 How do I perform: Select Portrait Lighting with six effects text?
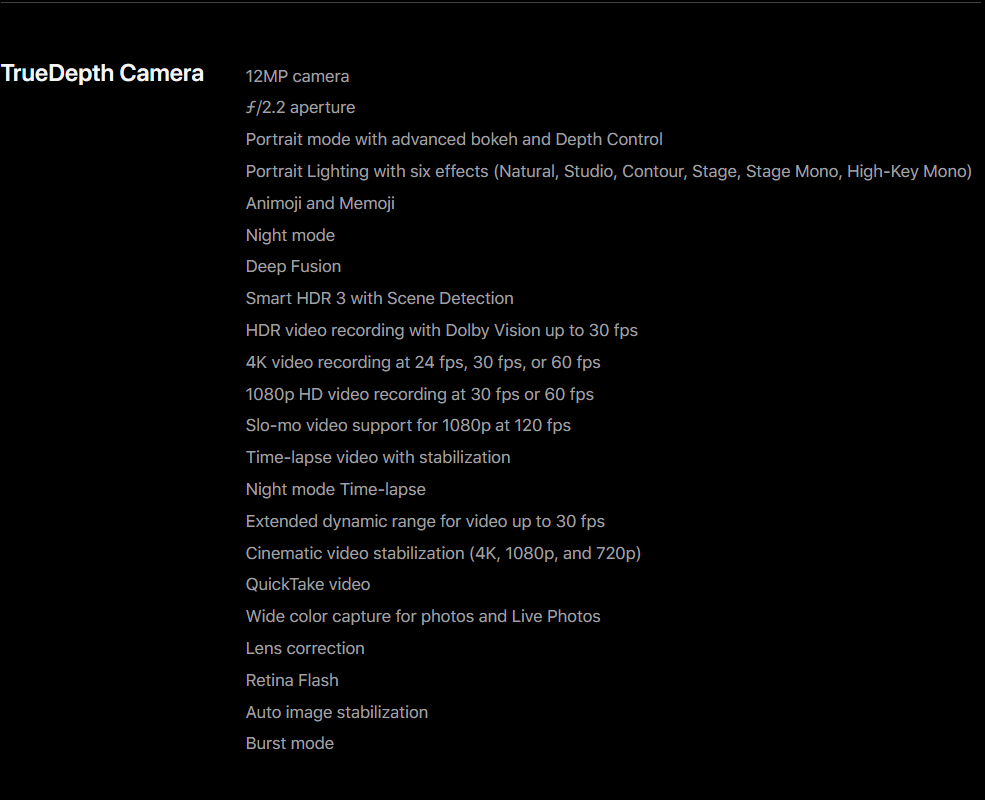point(609,171)
